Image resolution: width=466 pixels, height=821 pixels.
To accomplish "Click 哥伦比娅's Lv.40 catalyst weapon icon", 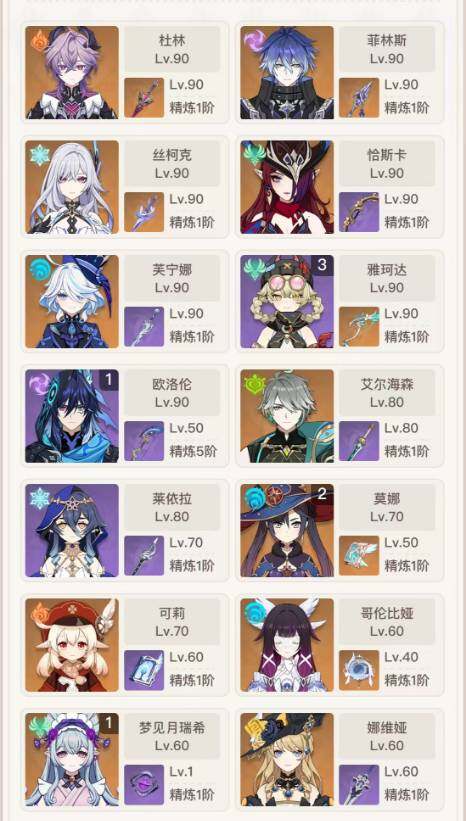I will click(x=359, y=670).
